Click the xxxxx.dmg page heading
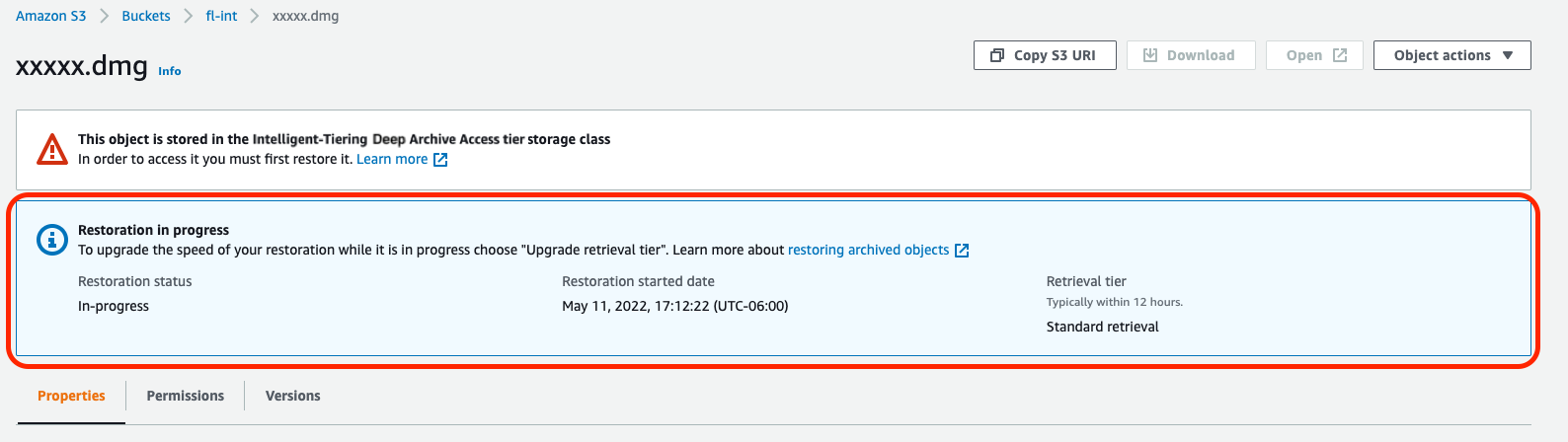 tap(82, 67)
